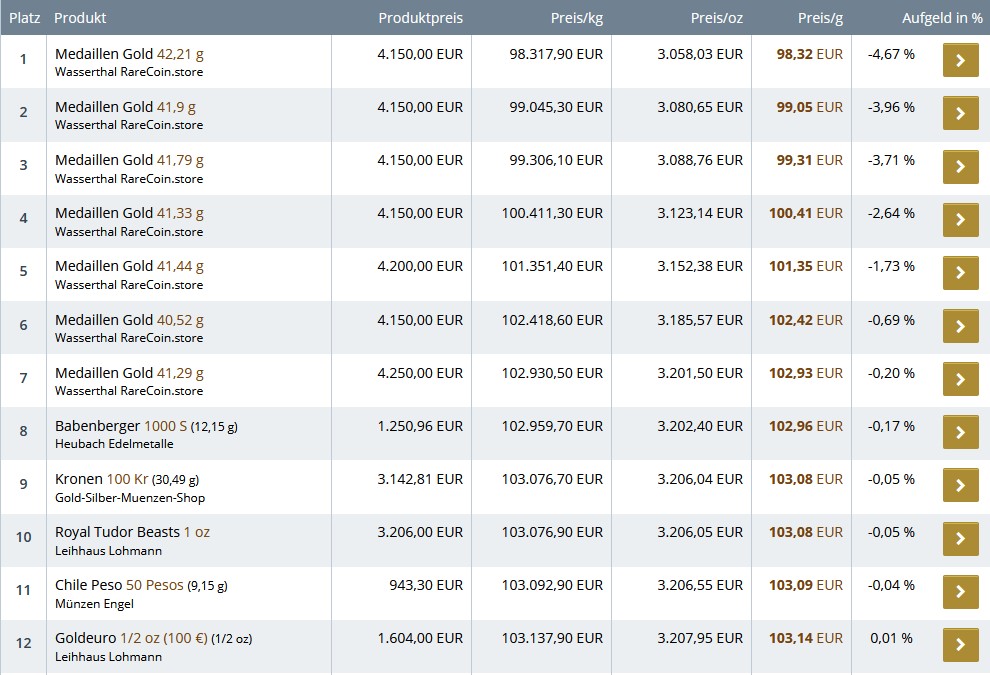The height and width of the screenshot is (675, 990).
Task: Open arrow button for Royal Tudor Beasts
Action: coord(960,538)
